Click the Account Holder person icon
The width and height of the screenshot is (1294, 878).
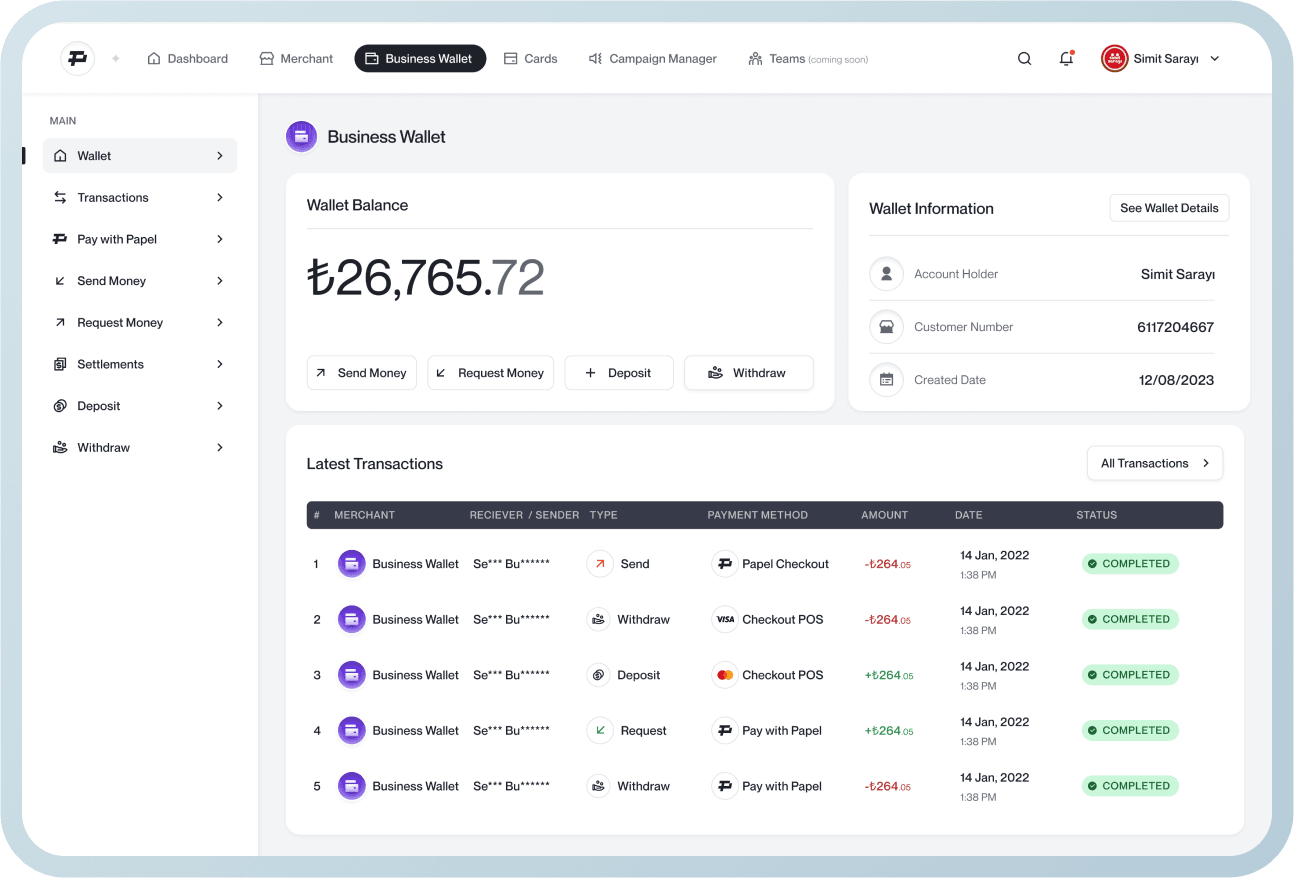[x=886, y=274]
